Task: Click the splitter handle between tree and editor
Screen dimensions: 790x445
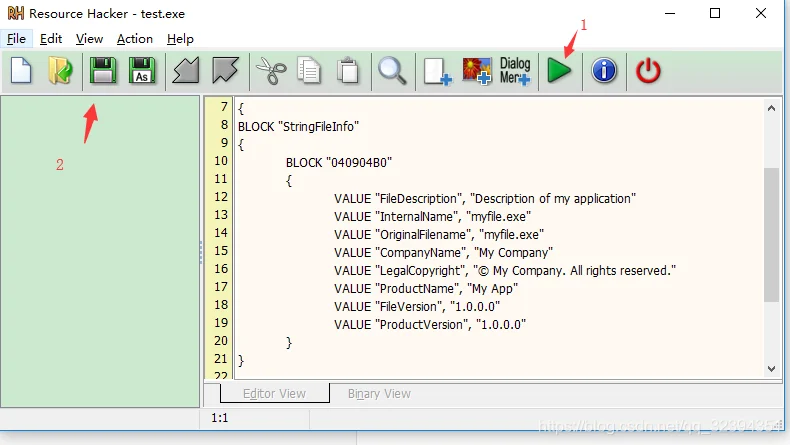Action: point(201,252)
